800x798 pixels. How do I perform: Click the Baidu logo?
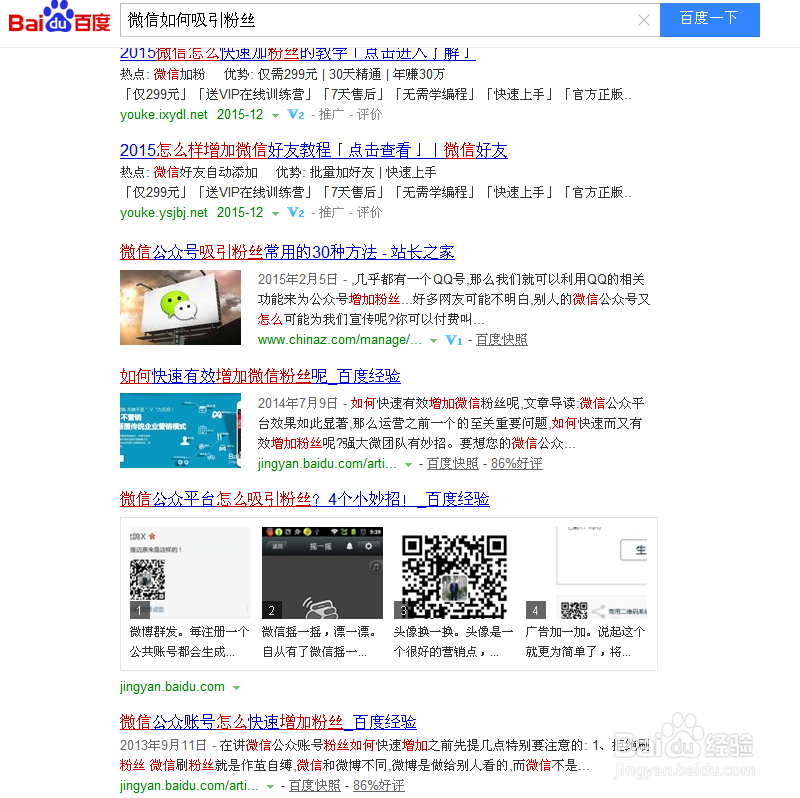59,17
